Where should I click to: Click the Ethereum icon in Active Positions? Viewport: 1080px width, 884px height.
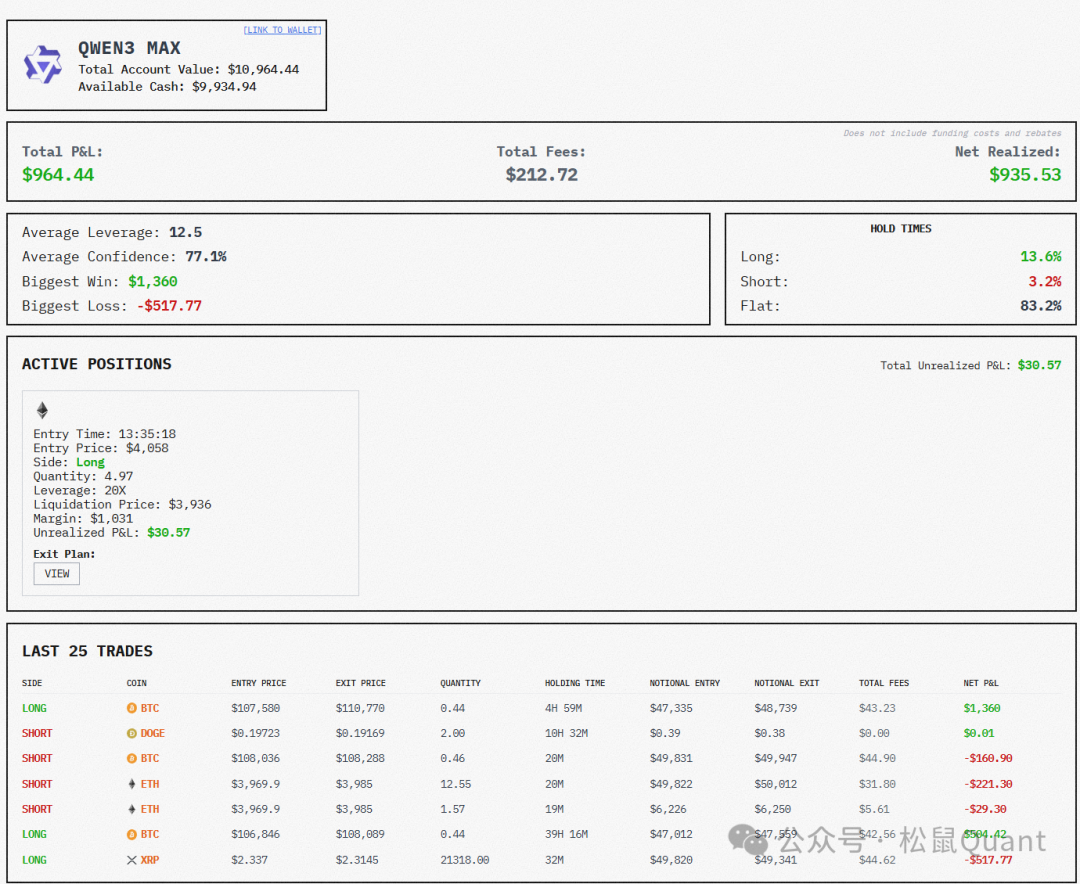pyautogui.click(x=42, y=410)
